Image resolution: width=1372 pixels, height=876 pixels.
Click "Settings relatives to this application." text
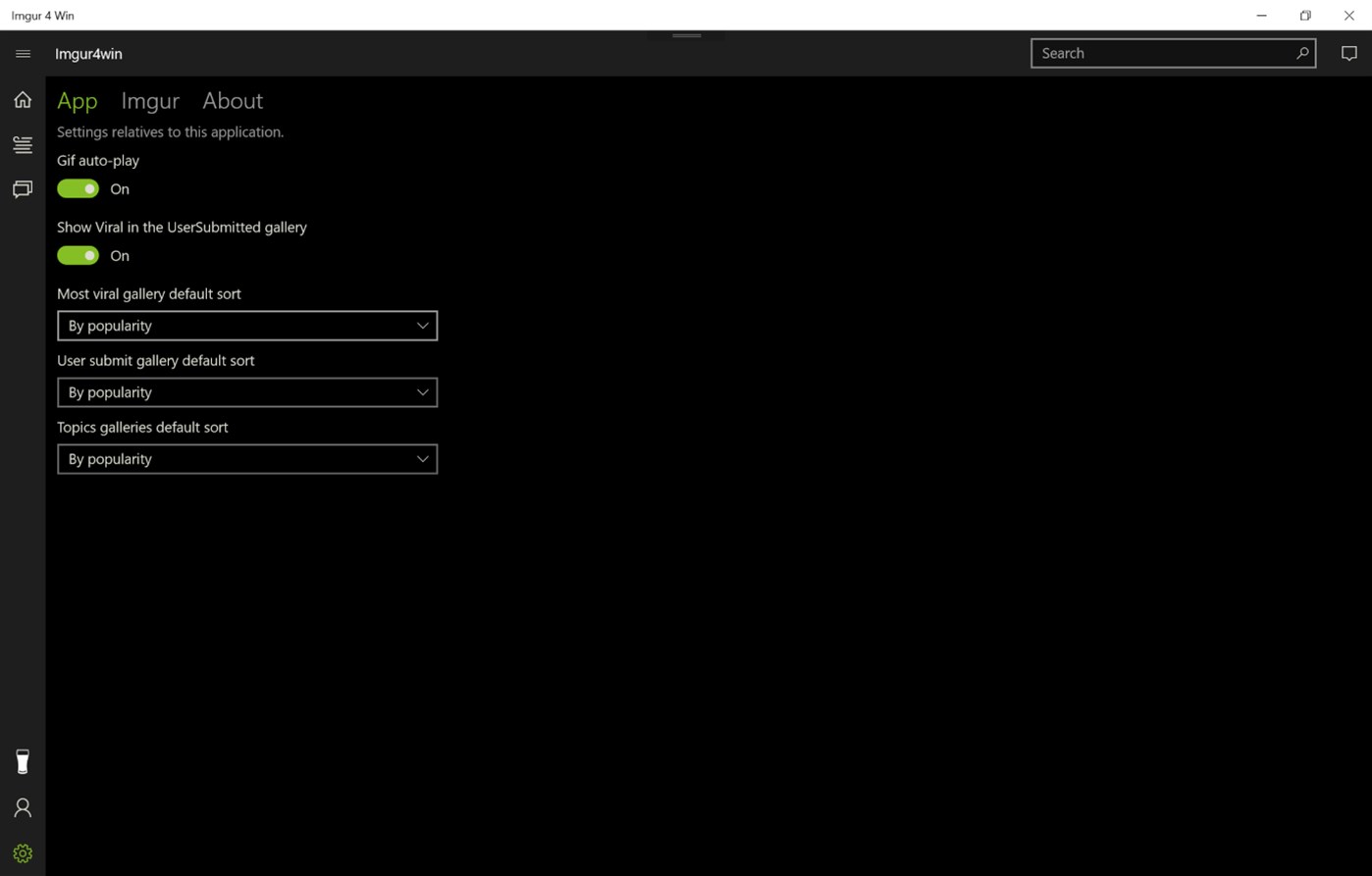[x=171, y=131]
